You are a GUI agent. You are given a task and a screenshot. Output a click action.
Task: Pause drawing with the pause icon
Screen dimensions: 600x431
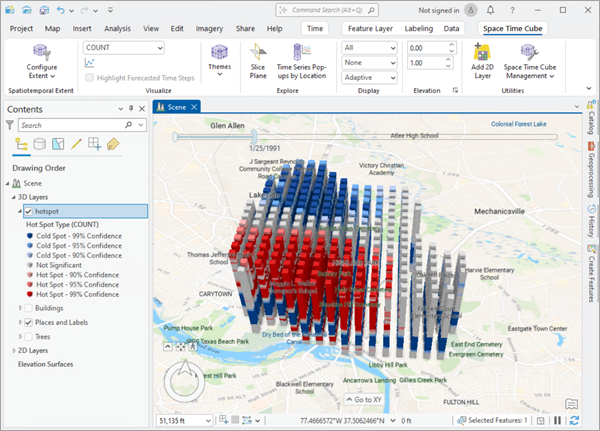coord(556,420)
